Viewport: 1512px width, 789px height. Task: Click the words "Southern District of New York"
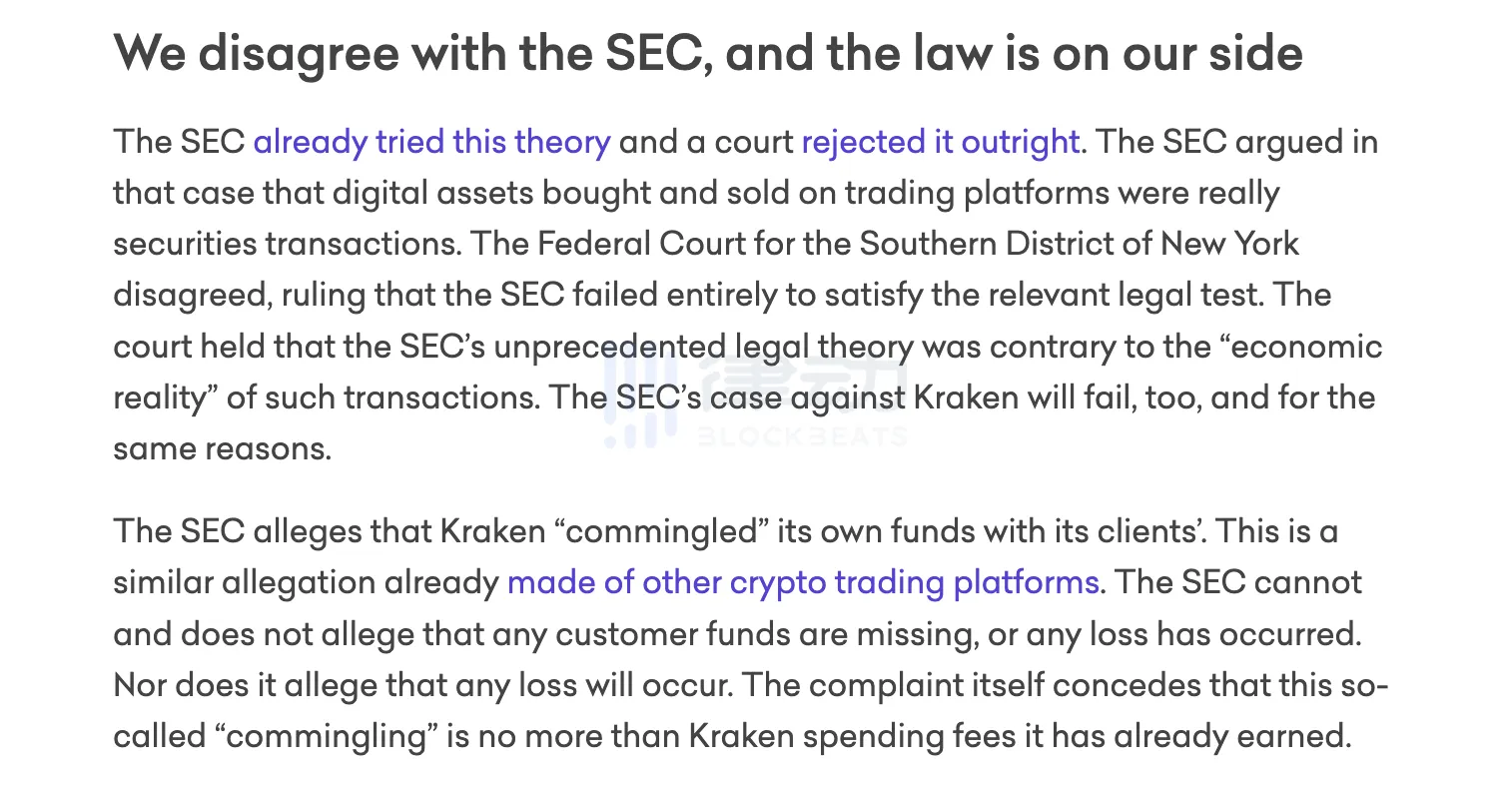coord(1080,244)
